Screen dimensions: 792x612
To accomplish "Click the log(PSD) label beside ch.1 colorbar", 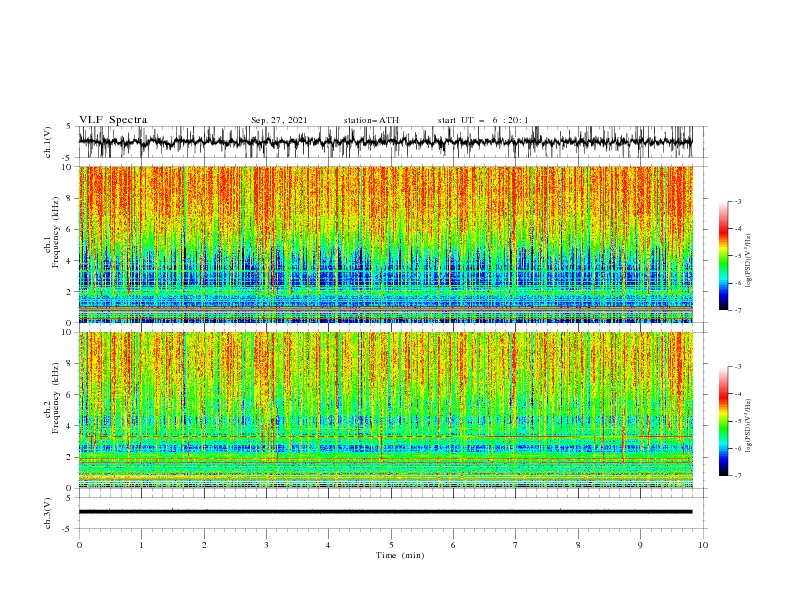I will click(x=748, y=261).
